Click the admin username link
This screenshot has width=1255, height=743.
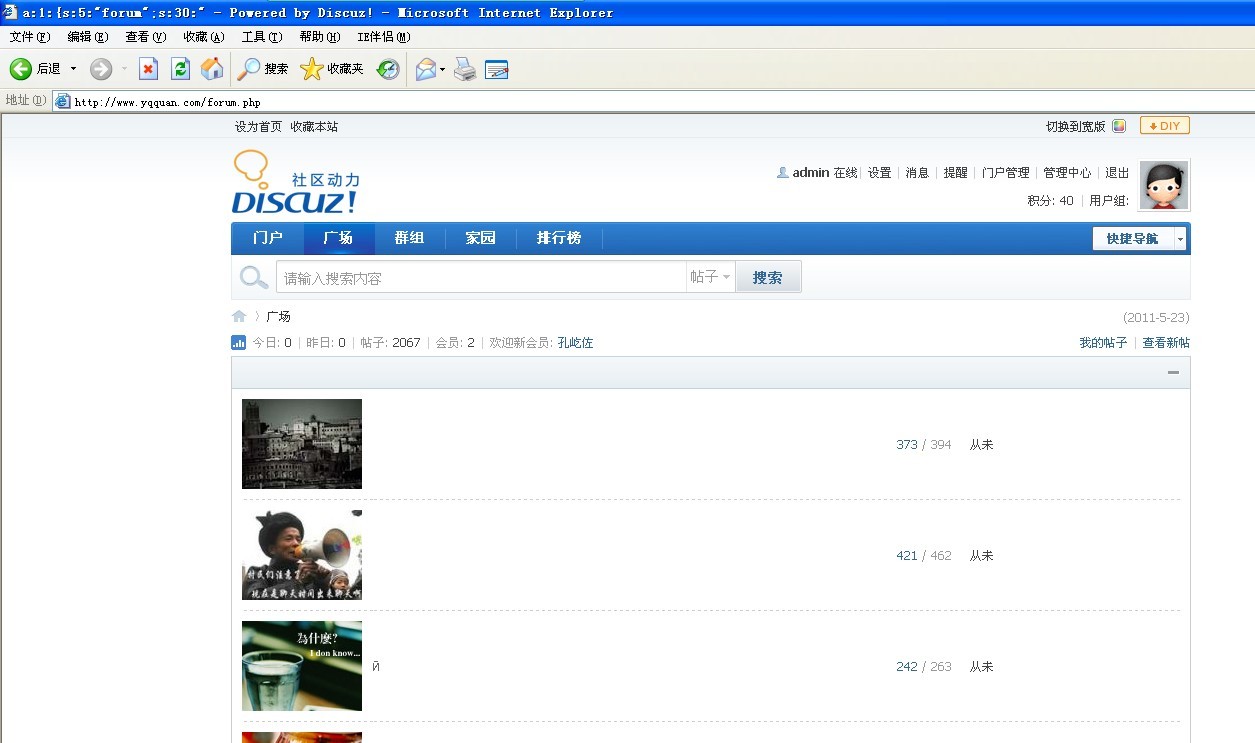point(811,173)
